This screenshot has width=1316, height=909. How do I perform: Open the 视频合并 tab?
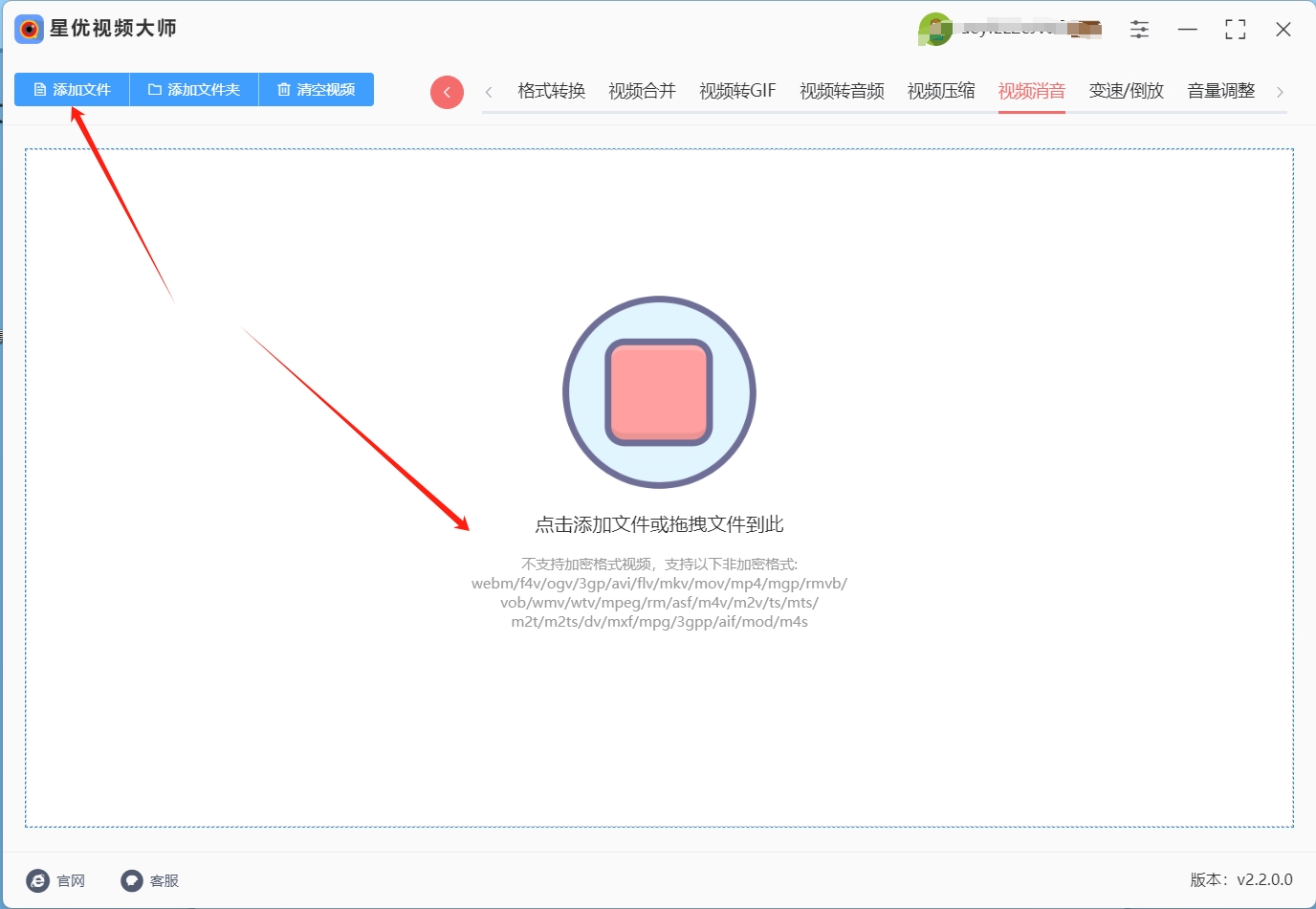642,91
